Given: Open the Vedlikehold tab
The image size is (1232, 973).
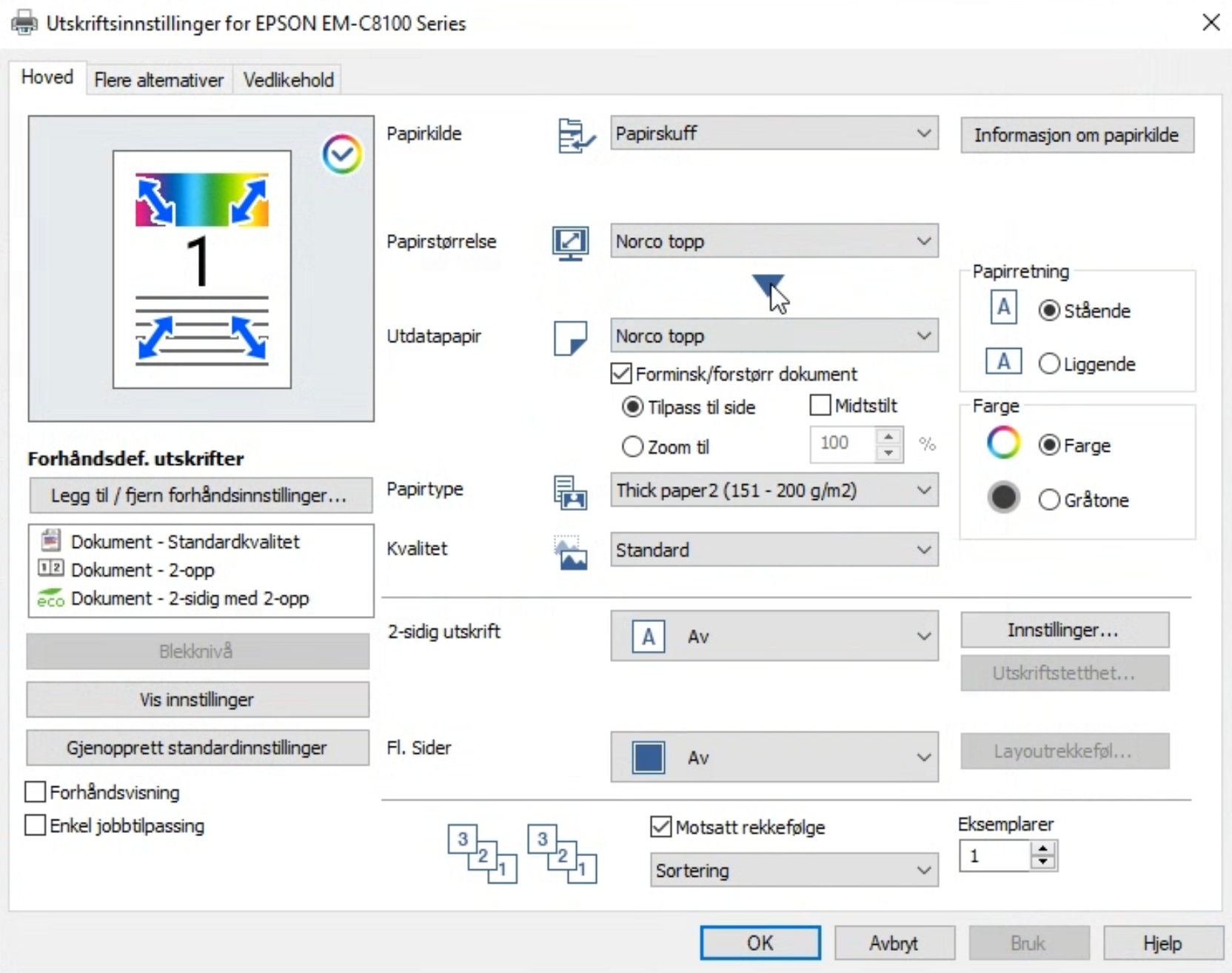Looking at the screenshot, I should tap(288, 80).
